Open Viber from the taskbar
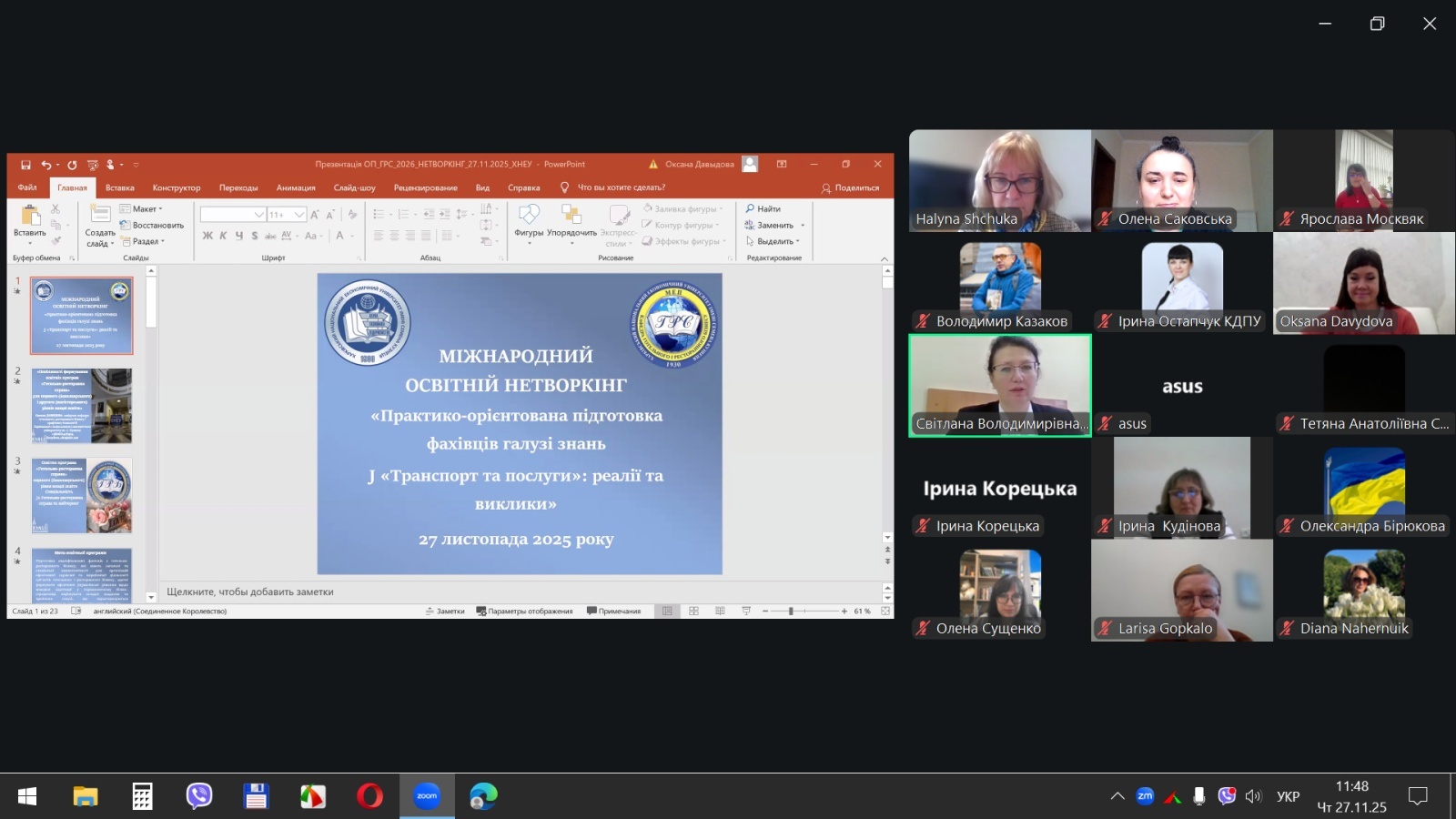This screenshot has width=1456, height=819. (x=198, y=796)
